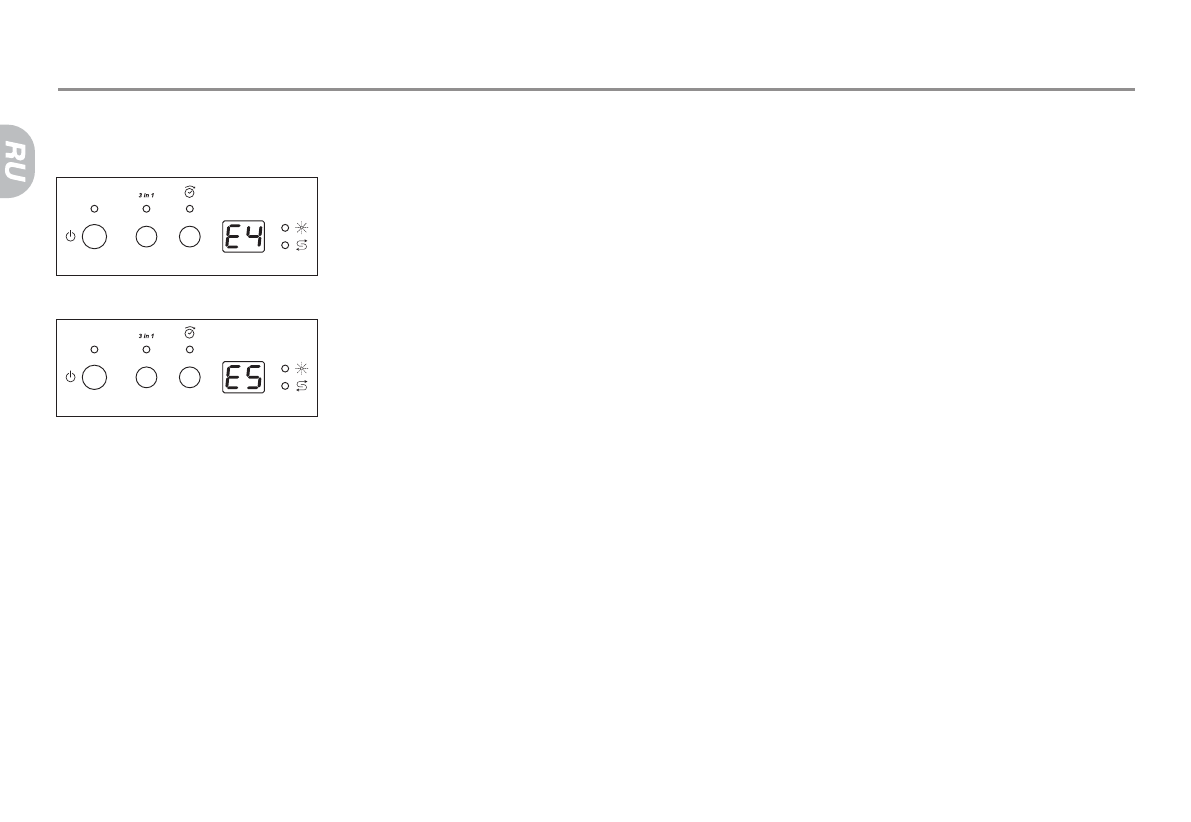Viewport: 1191px width, 822px height.
Task: Click the salt refill S icon on the E5 panel
Action: tap(302, 386)
